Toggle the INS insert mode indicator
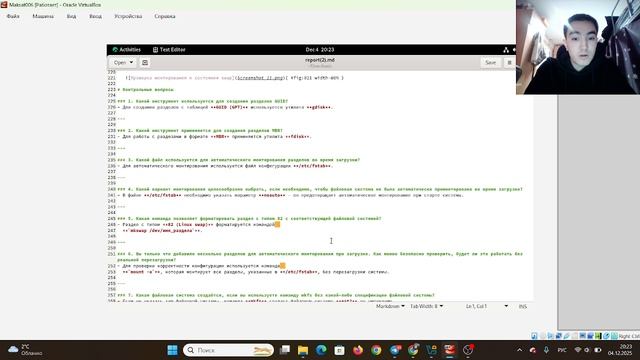This screenshot has height=360, width=640. click(522, 306)
